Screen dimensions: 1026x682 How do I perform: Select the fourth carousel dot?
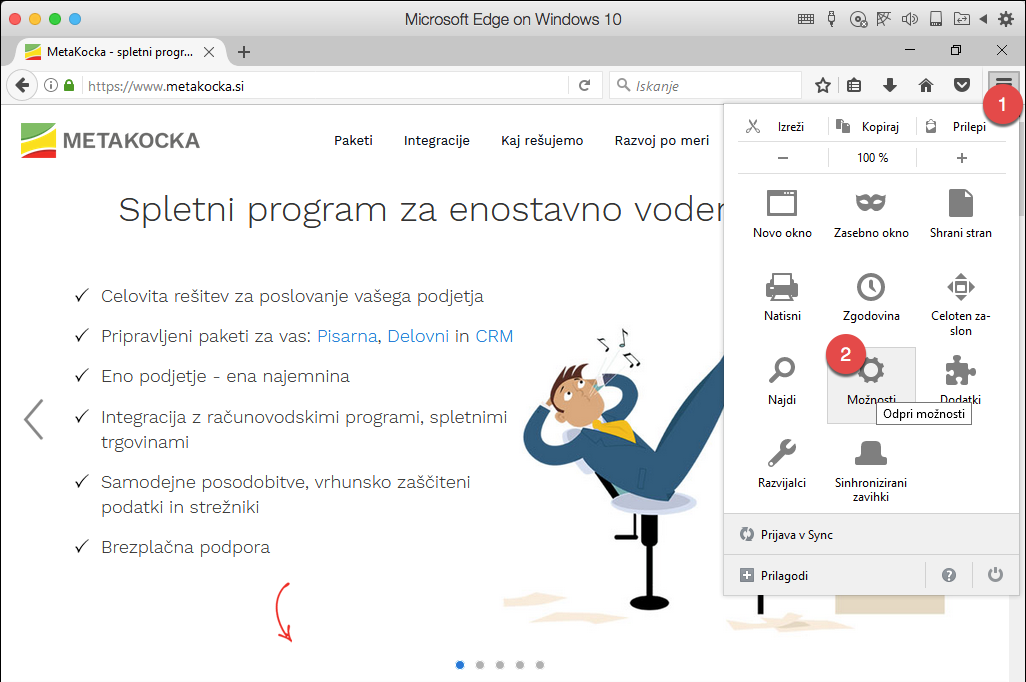[x=520, y=665]
